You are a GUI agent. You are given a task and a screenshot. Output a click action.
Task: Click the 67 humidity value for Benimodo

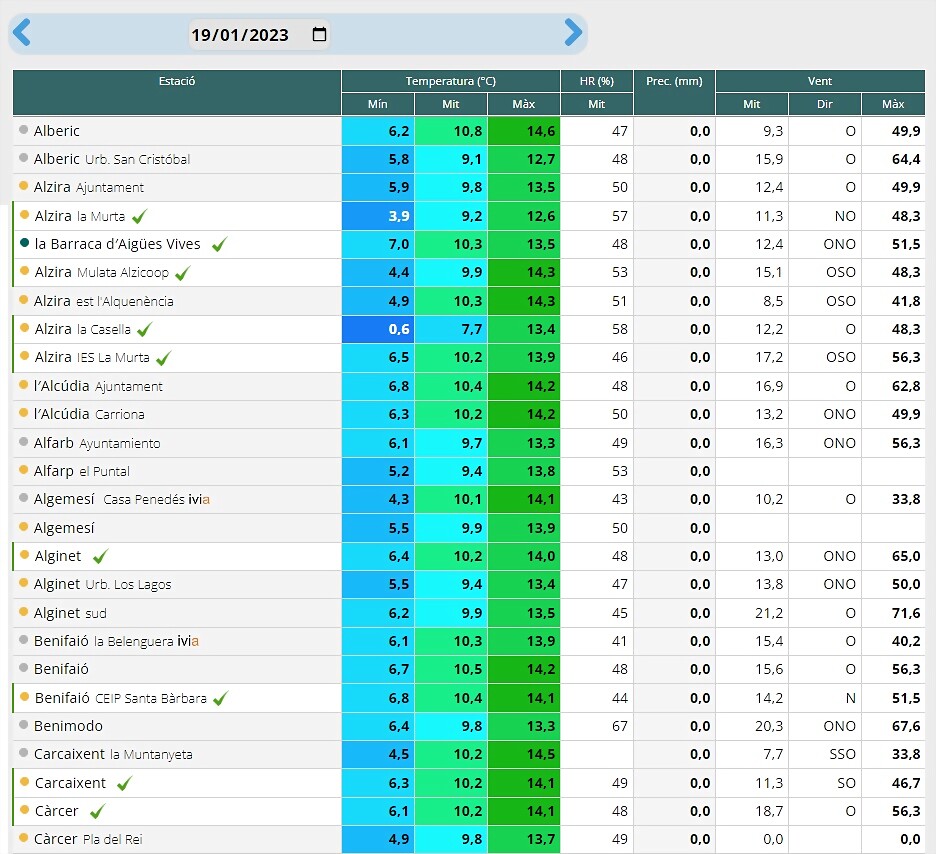tap(597, 726)
